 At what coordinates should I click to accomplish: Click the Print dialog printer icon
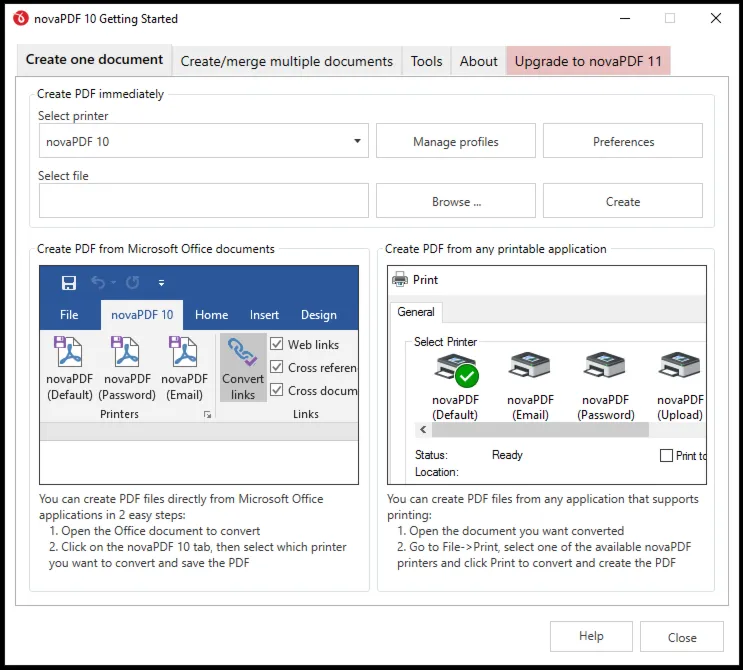(399, 280)
